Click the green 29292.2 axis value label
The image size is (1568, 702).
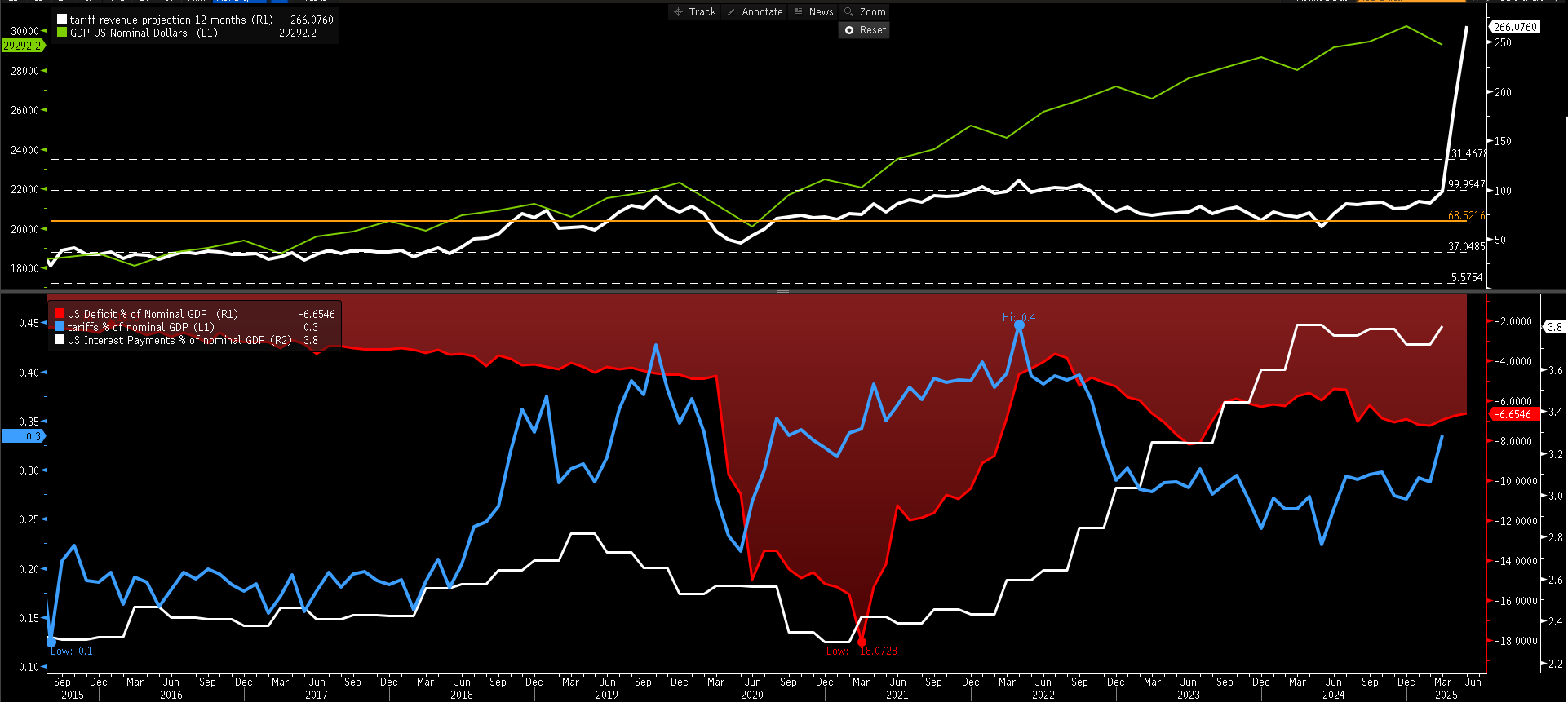22,46
